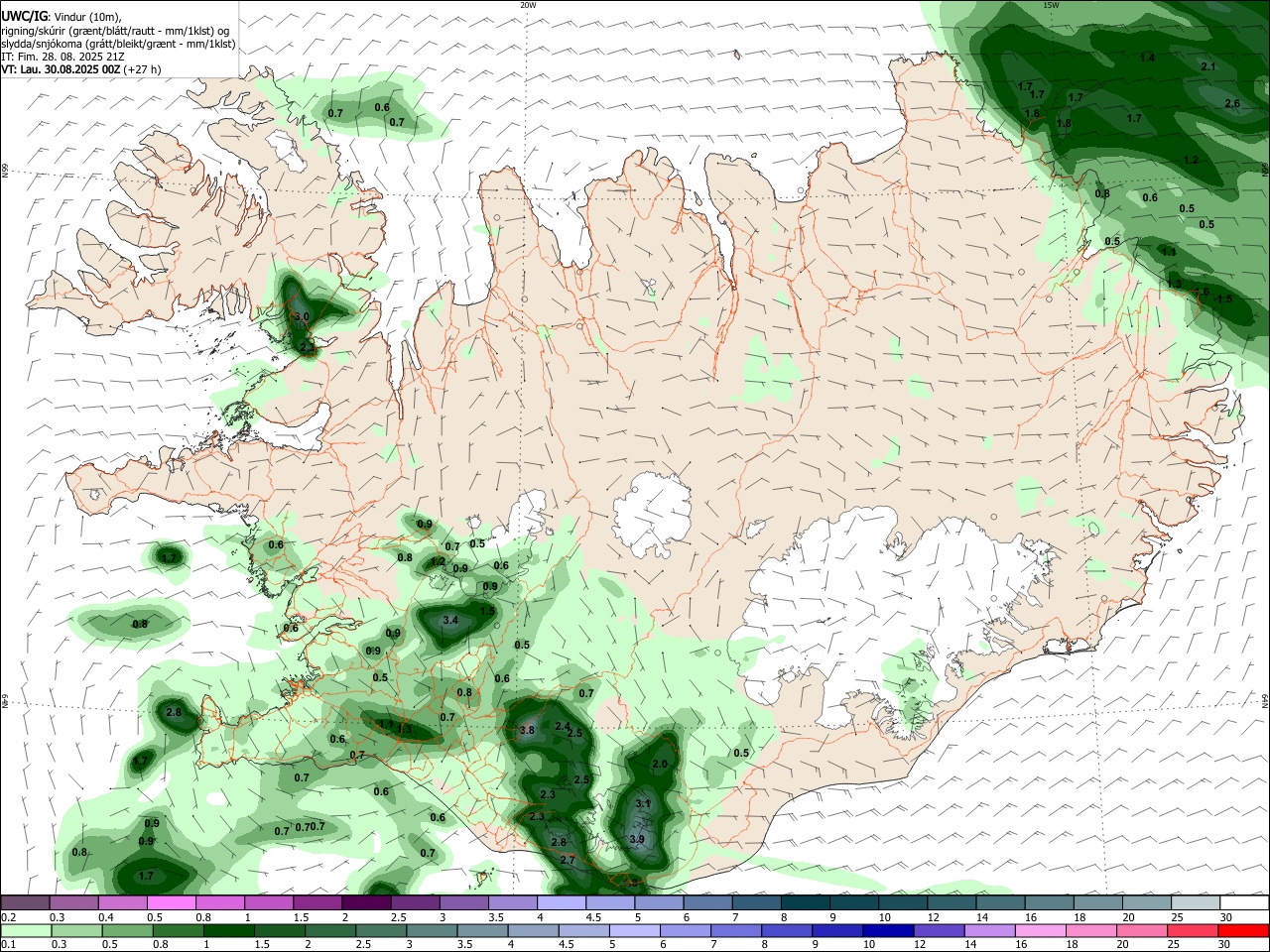Screen dimensions: 1270x952
Task: Select the lavender 14 swatch in bottom legend row
Action: click(992, 930)
